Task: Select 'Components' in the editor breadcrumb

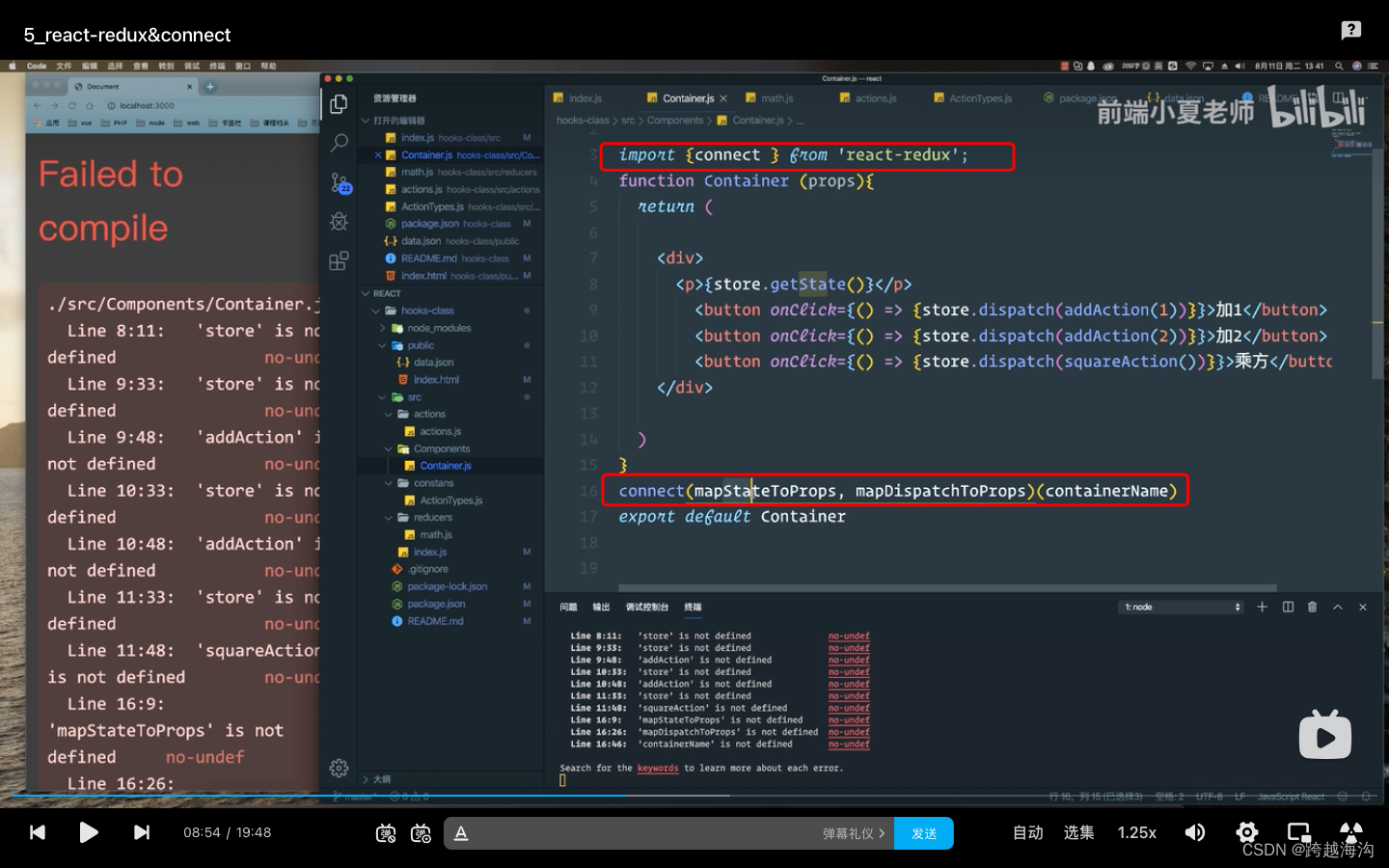Action: [x=674, y=121]
